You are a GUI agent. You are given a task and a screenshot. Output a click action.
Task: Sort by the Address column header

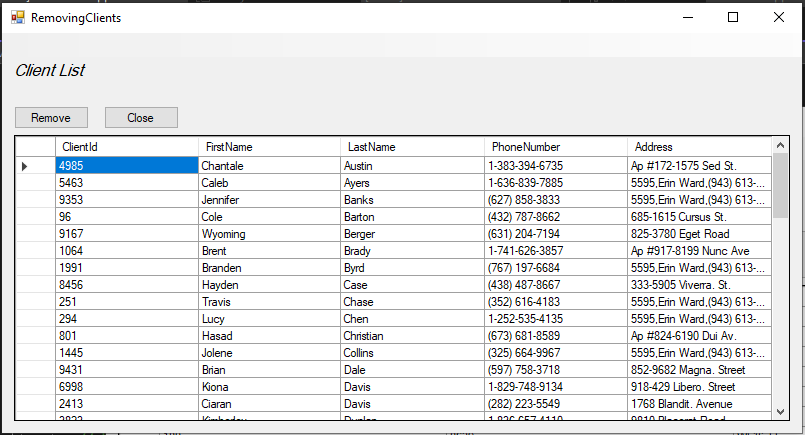(x=699, y=147)
